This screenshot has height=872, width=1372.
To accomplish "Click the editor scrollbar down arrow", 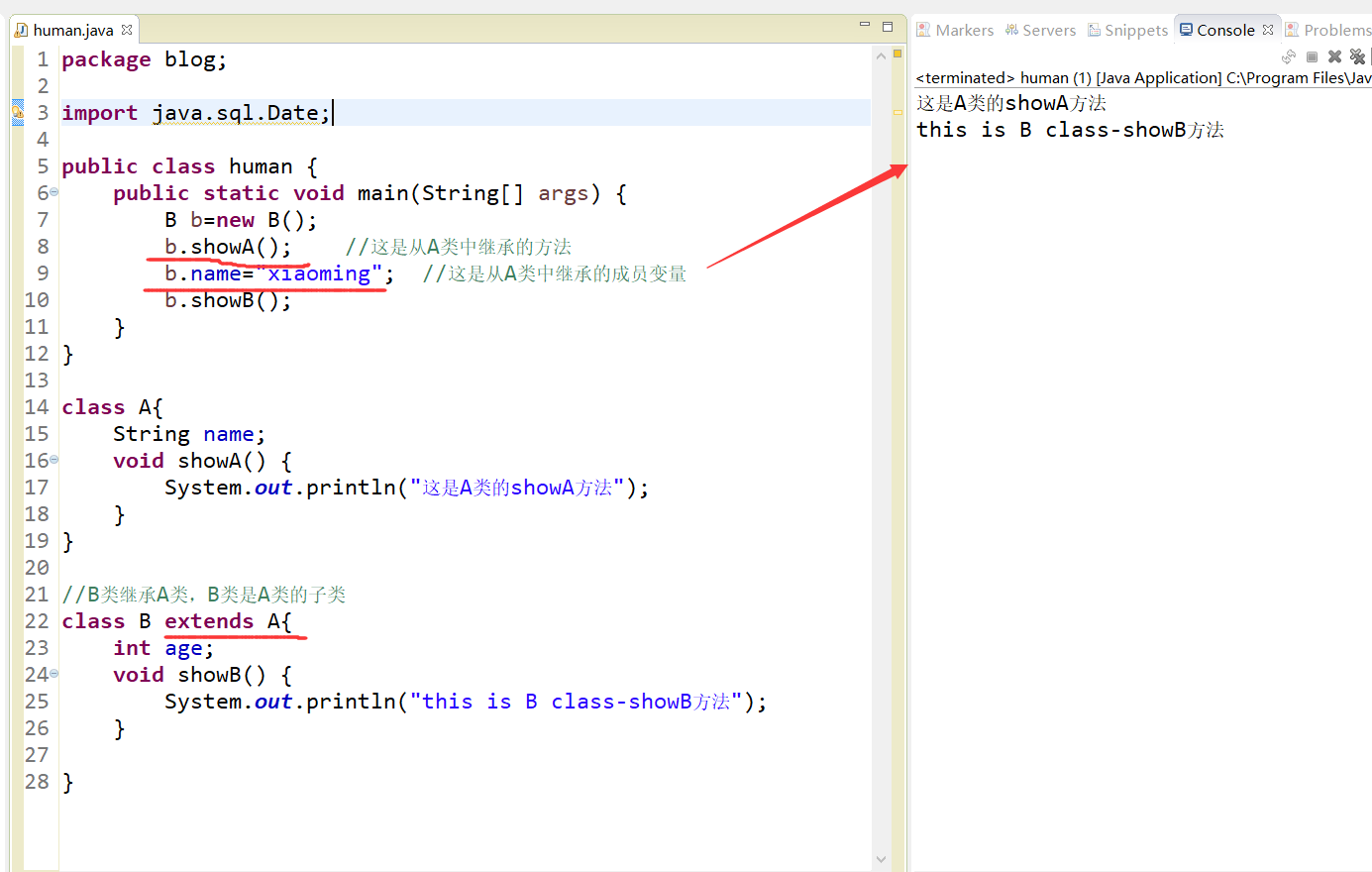I will point(881,859).
